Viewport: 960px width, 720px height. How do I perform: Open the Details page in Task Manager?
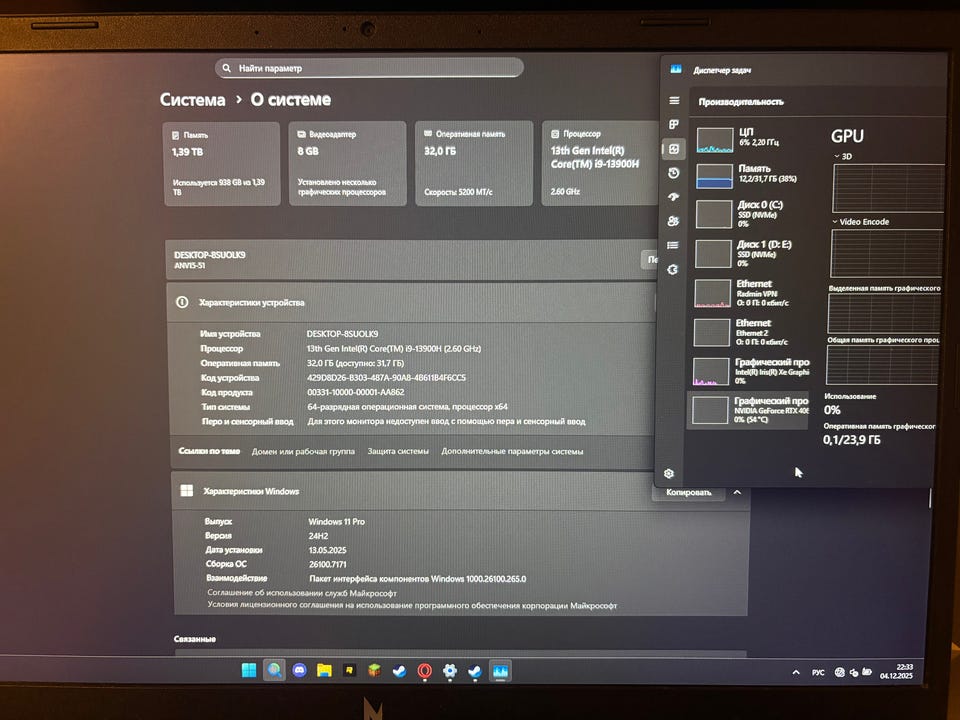(x=673, y=246)
